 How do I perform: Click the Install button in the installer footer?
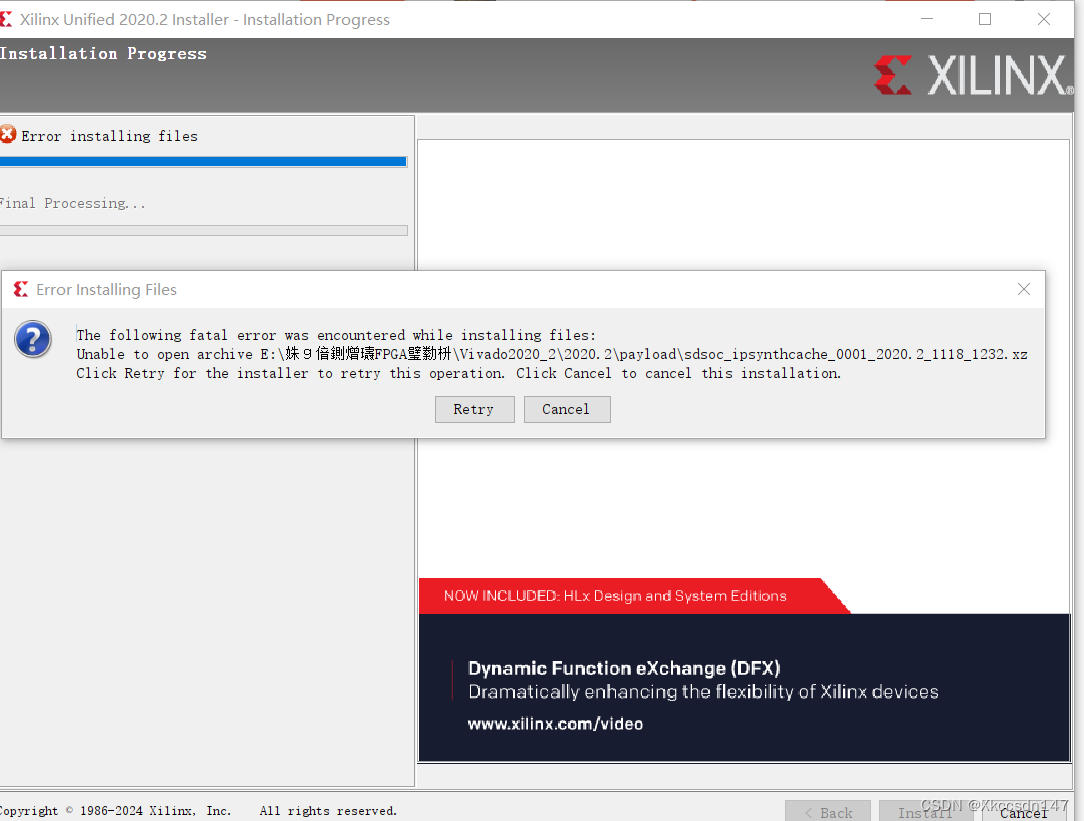(x=926, y=812)
